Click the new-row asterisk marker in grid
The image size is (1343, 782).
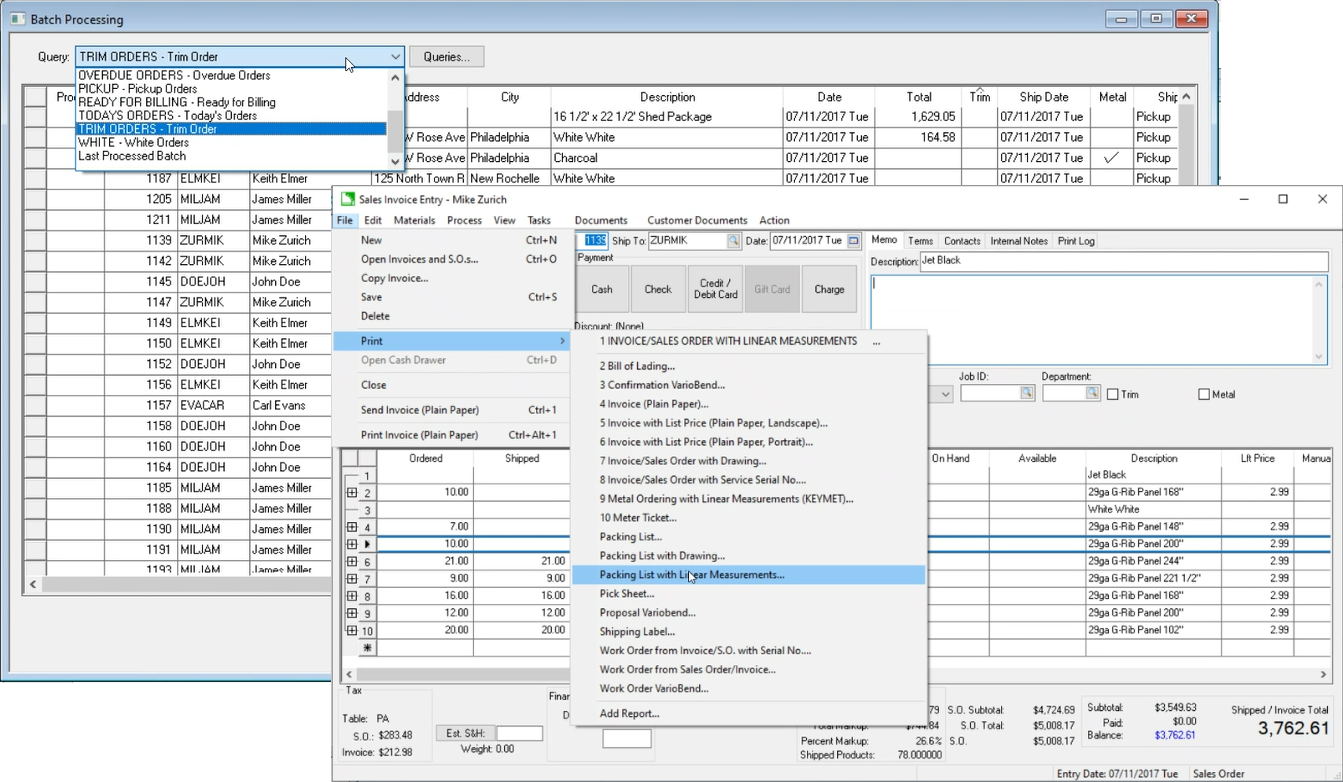pyautogui.click(x=366, y=648)
